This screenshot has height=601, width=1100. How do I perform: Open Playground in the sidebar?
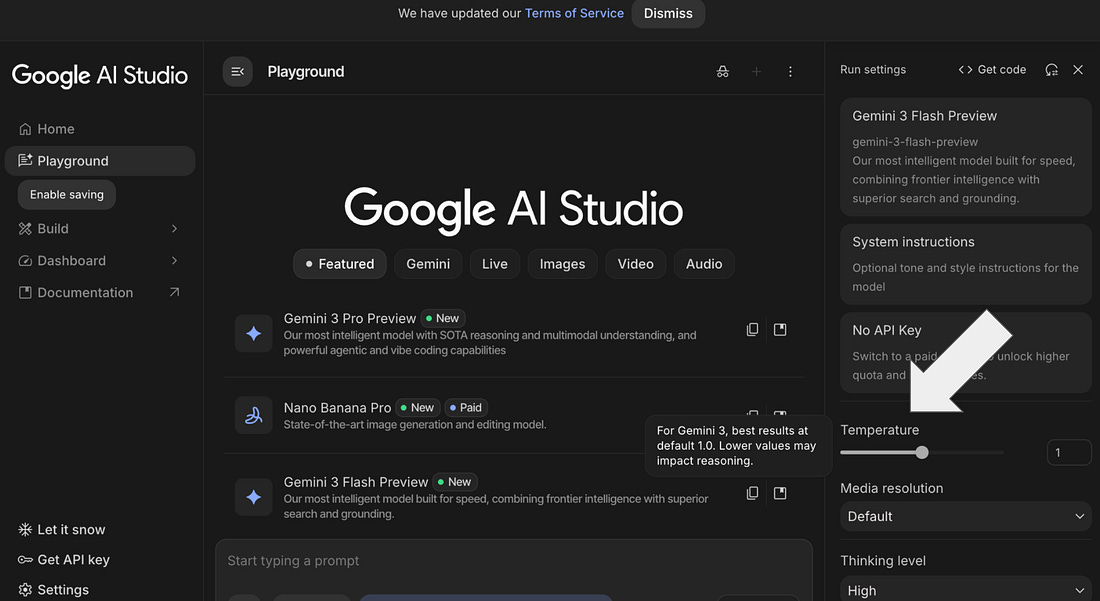click(100, 161)
